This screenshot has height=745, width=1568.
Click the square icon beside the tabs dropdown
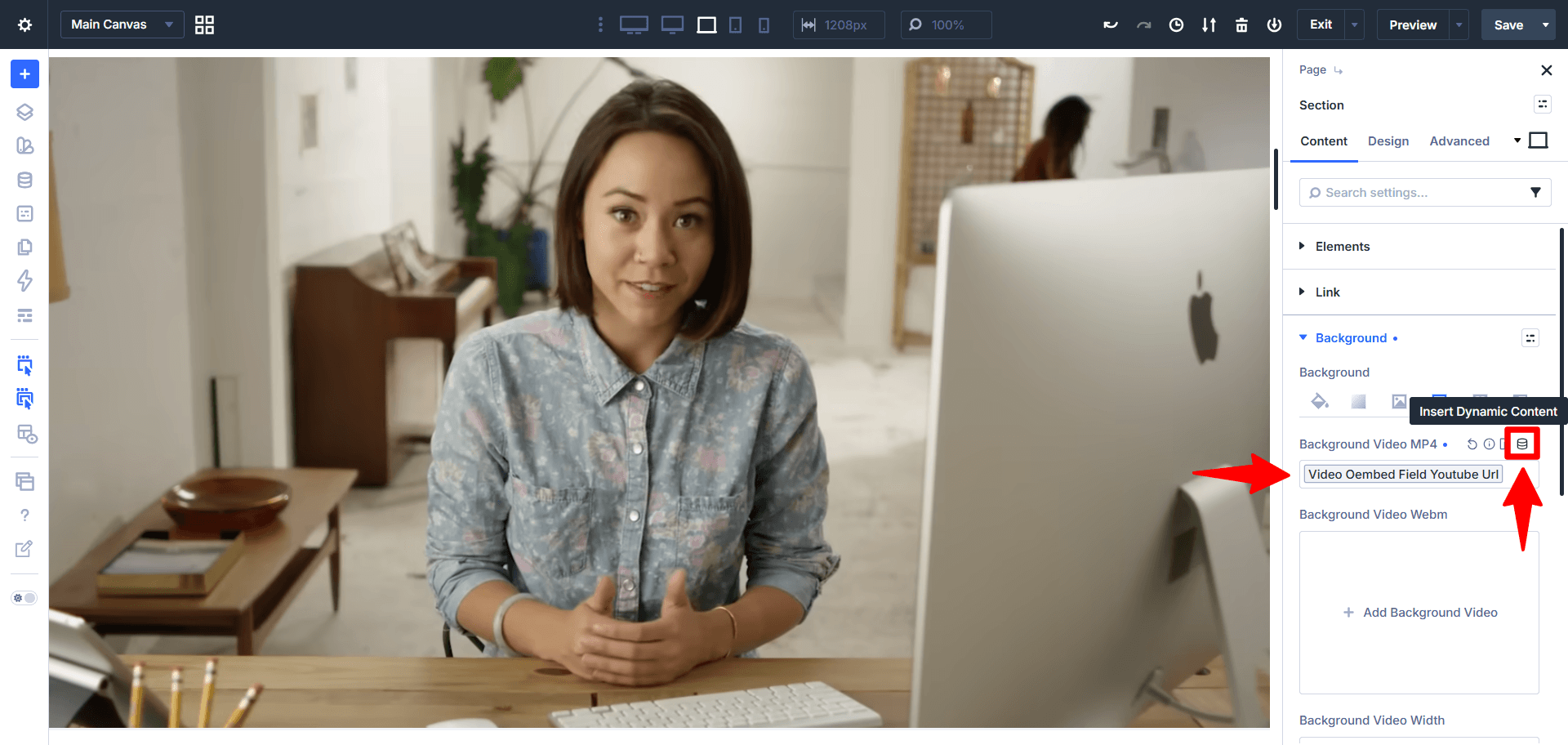[1538, 141]
